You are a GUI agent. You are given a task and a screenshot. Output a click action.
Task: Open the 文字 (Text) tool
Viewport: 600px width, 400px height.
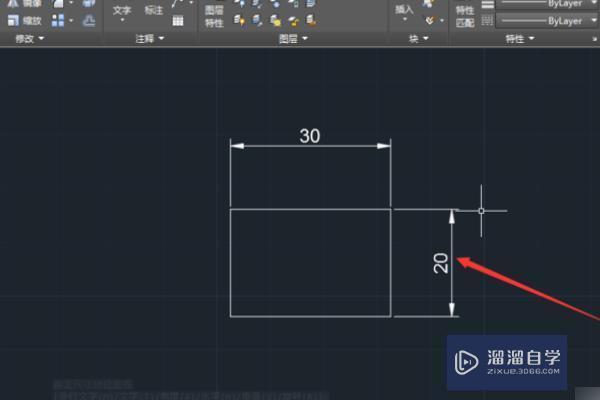point(122,11)
